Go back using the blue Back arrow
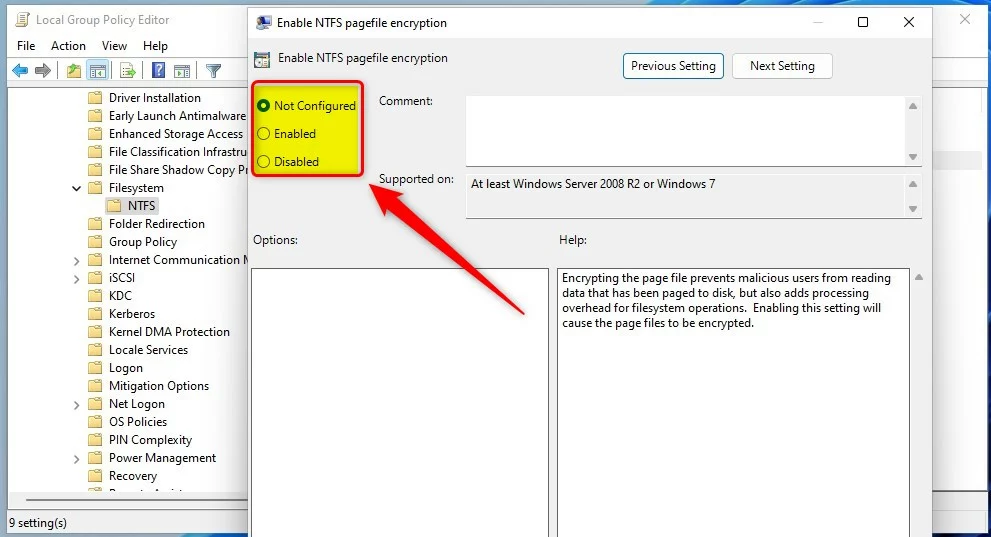Viewport: 991px width, 537px height. 20,71
